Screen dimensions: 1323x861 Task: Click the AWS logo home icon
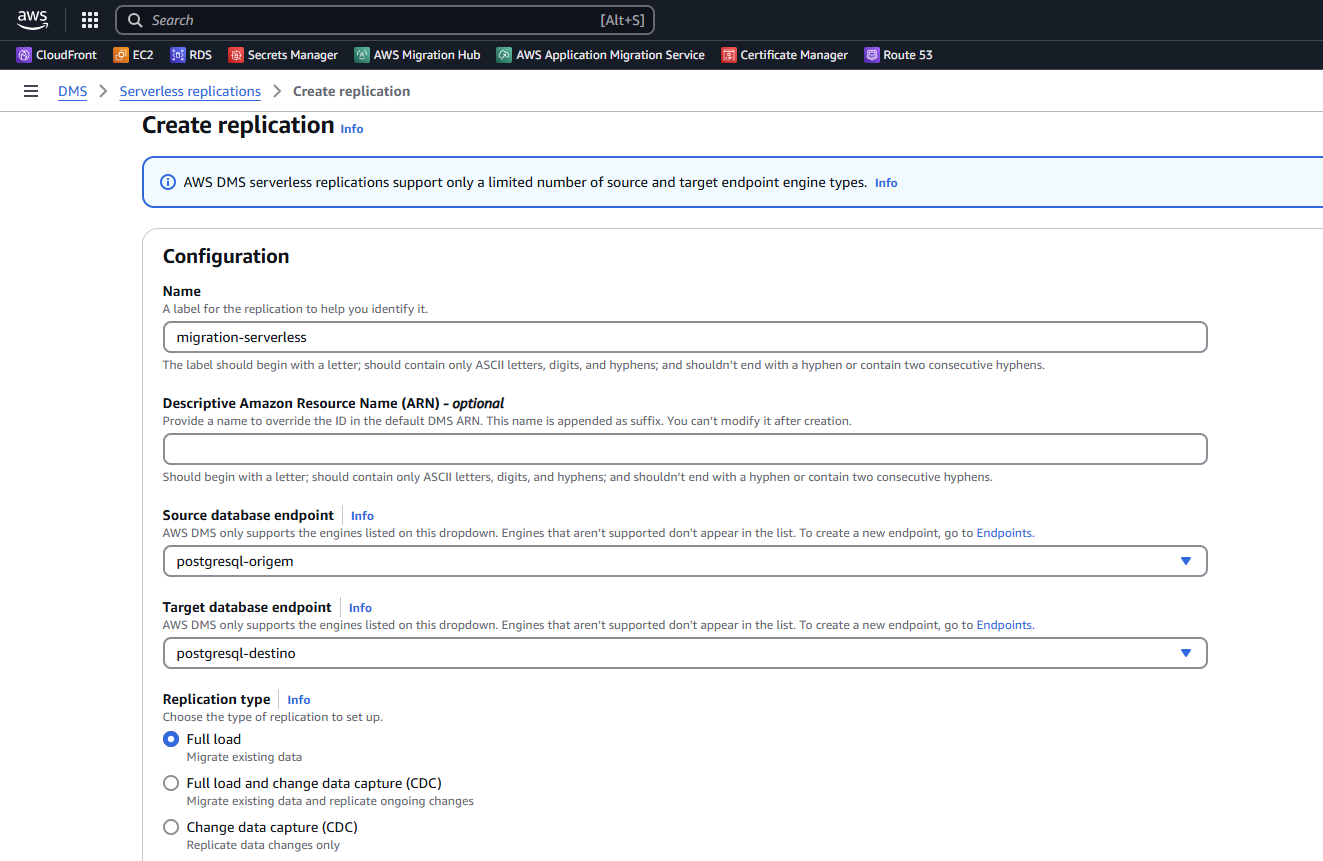click(32, 19)
